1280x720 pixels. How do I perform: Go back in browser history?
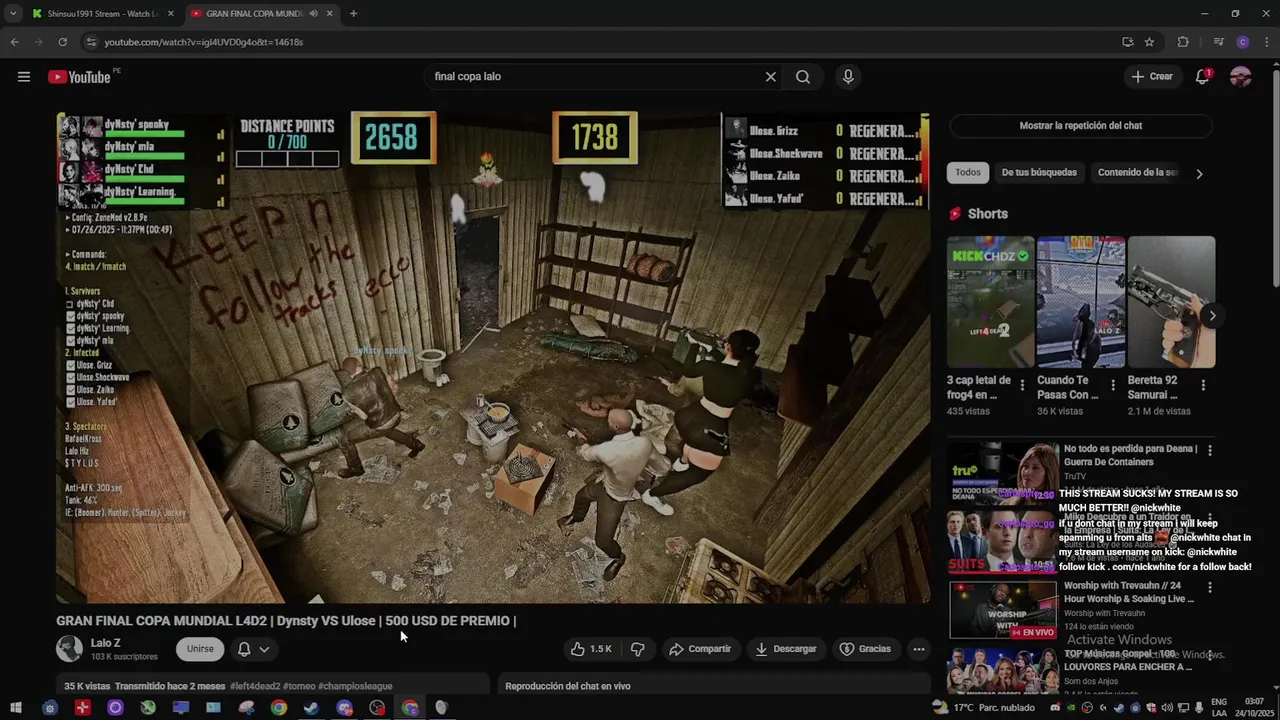tap(14, 42)
